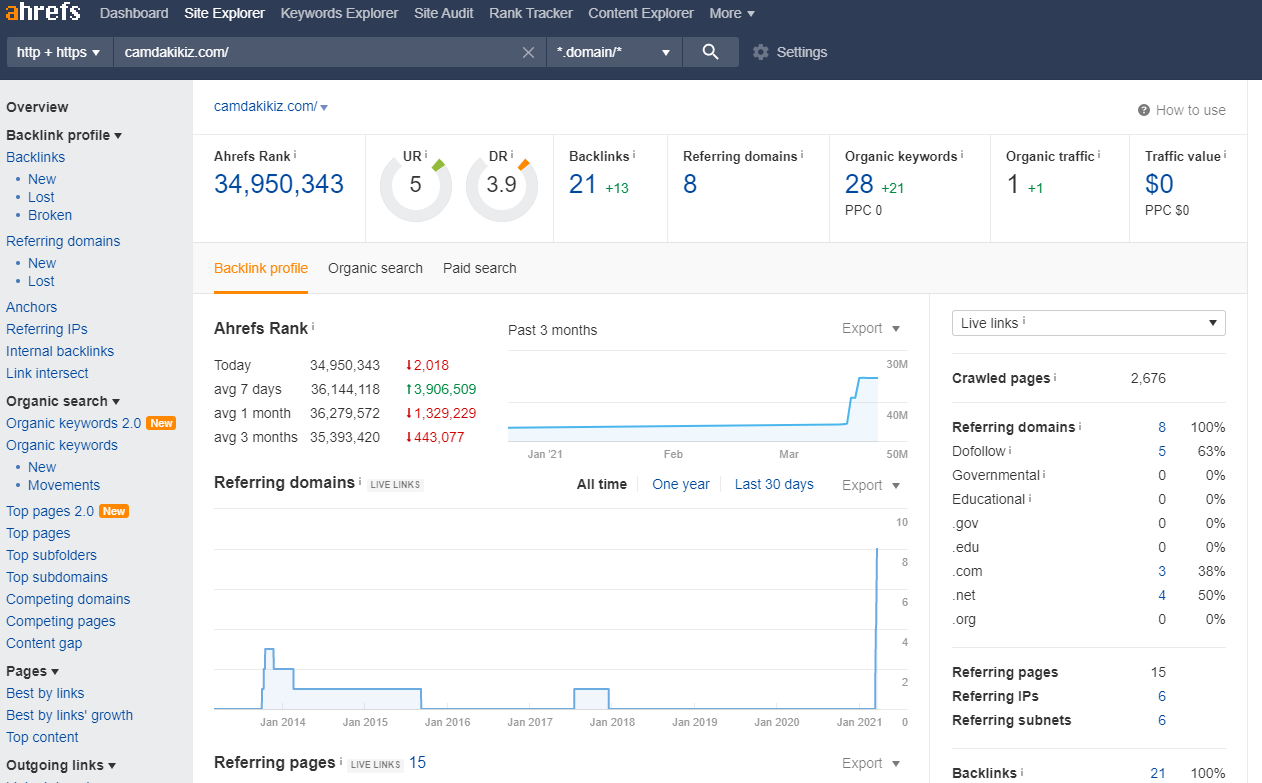The image size is (1262, 783).
Task: Click the Ahrefs logo
Action: [42, 13]
